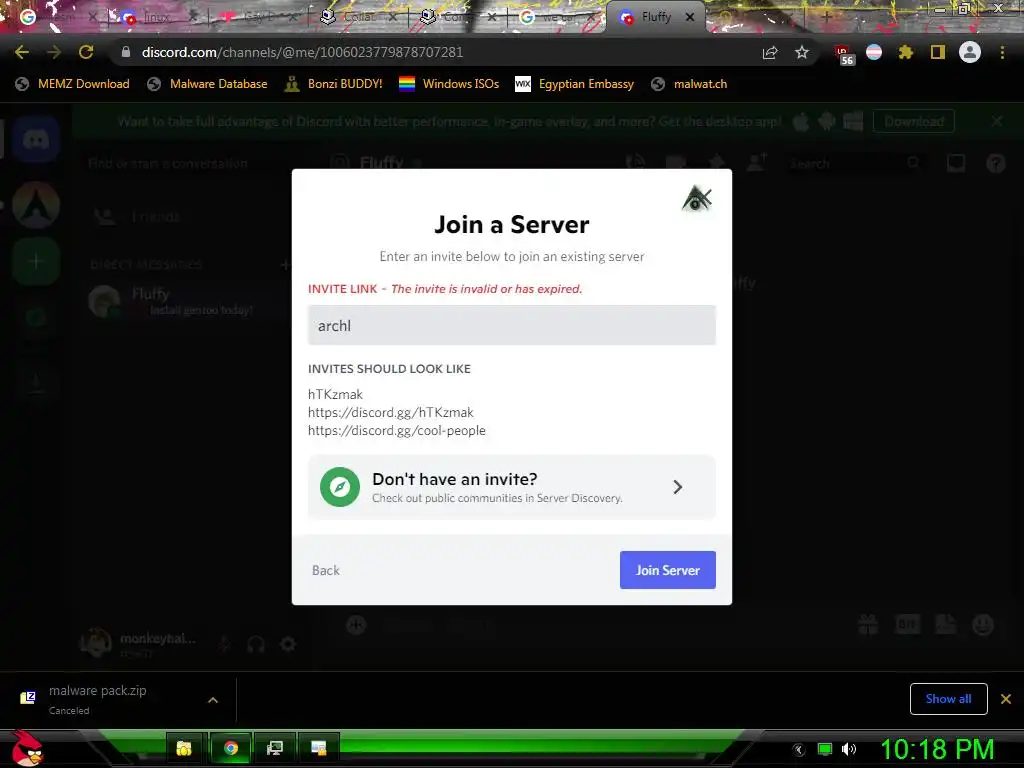The height and width of the screenshot is (768, 1024).
Task: Close the downloads bar
Action: coord(1006,699)
